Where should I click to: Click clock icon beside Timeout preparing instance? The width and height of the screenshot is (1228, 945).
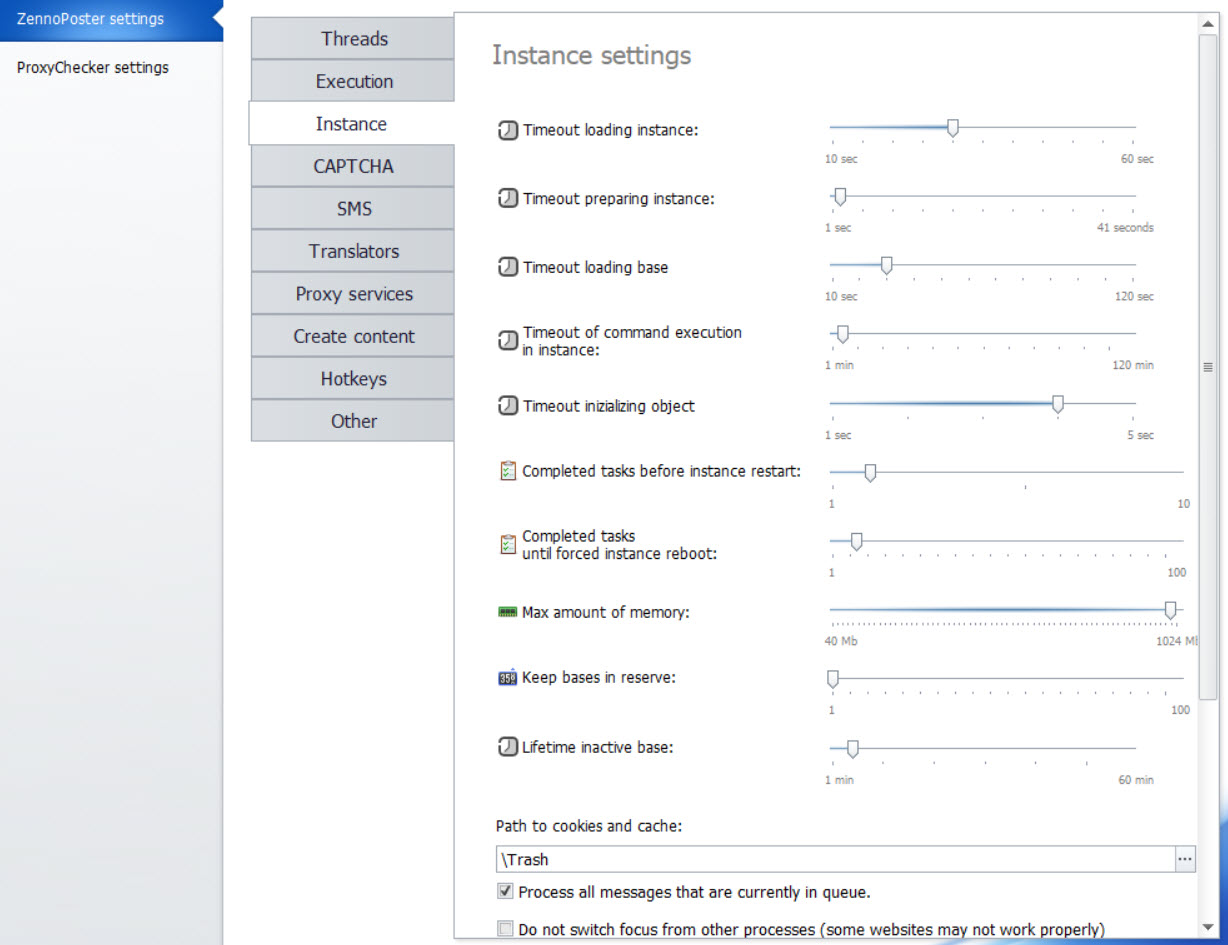tap(508, 198)
